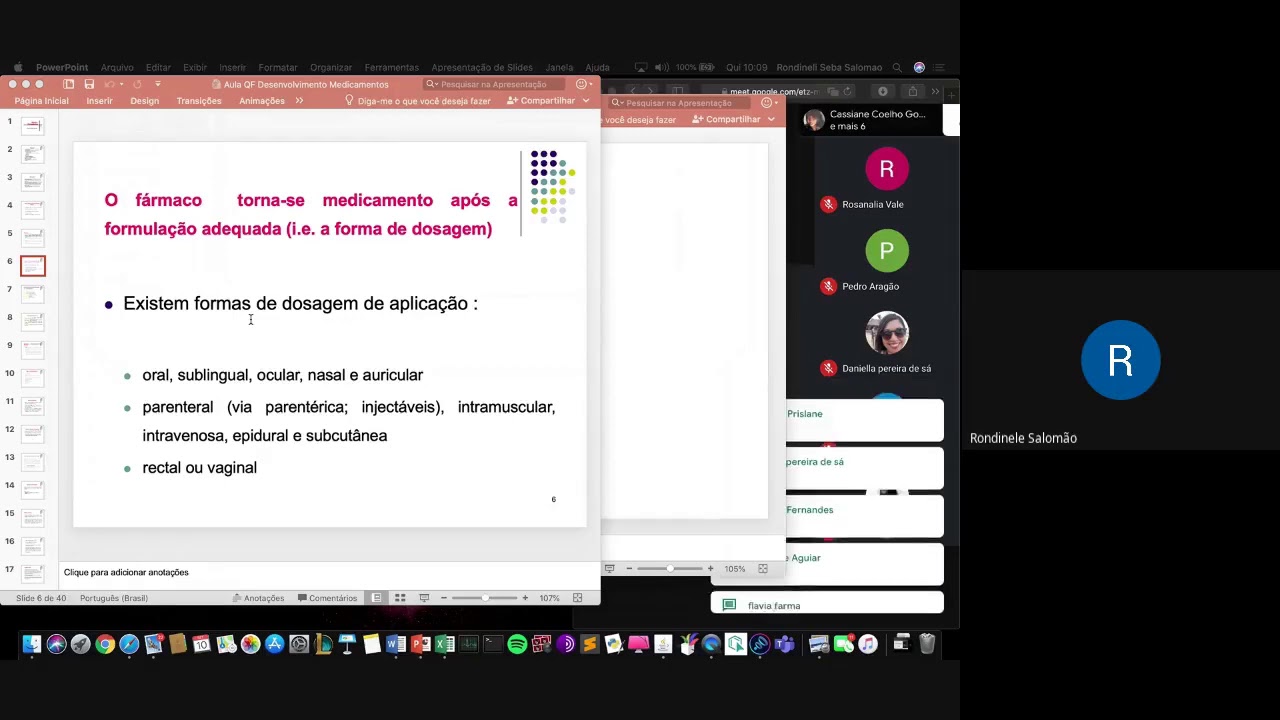Screen dimensions: 1280x720
Task: Select slide 7 thumbnail
Action: pos(33,294)
